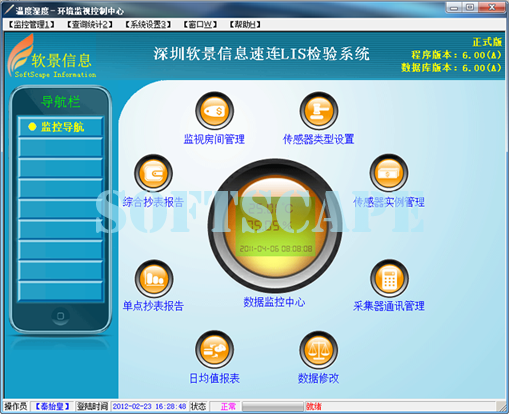Minimize the application window
This screenshot has height=414, width=509.
click(x=454, y=7)
